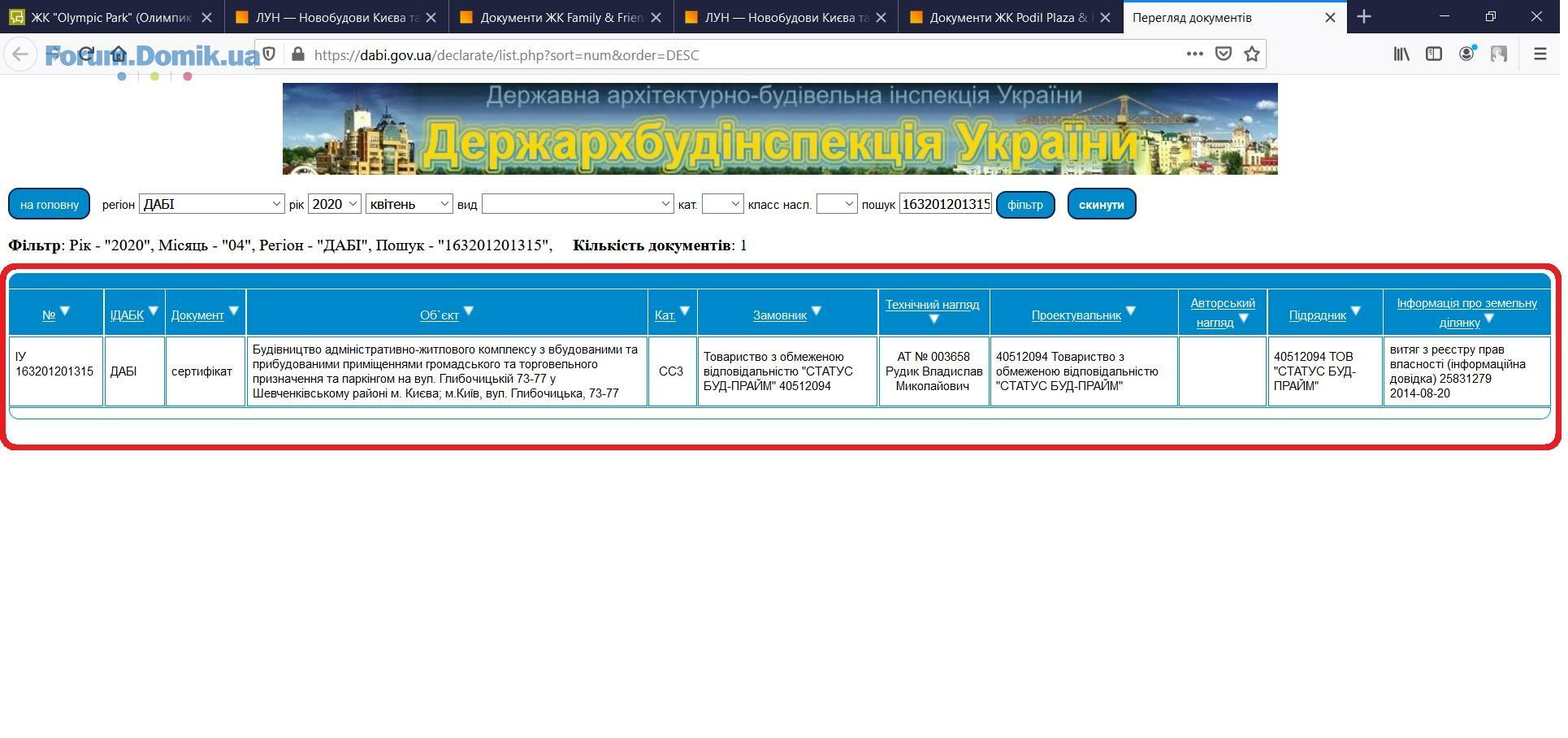The width and height of the screenshot is (1568, 738).
Task: Click sort arrow next to земельну ділянку header
Action: [x=1489, y=318]
